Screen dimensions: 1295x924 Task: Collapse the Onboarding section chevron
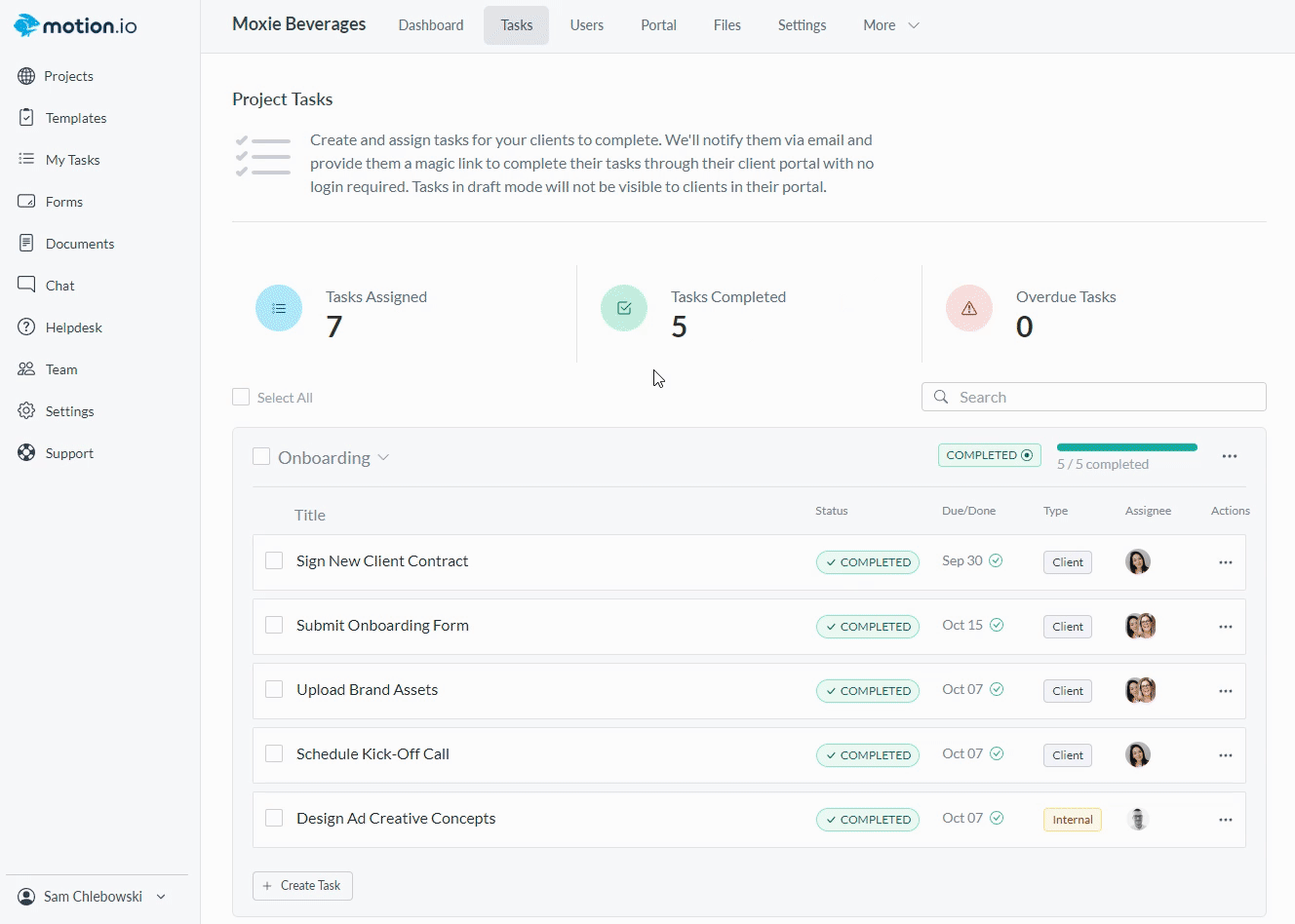pyautogui.click(x=383, y=457)
